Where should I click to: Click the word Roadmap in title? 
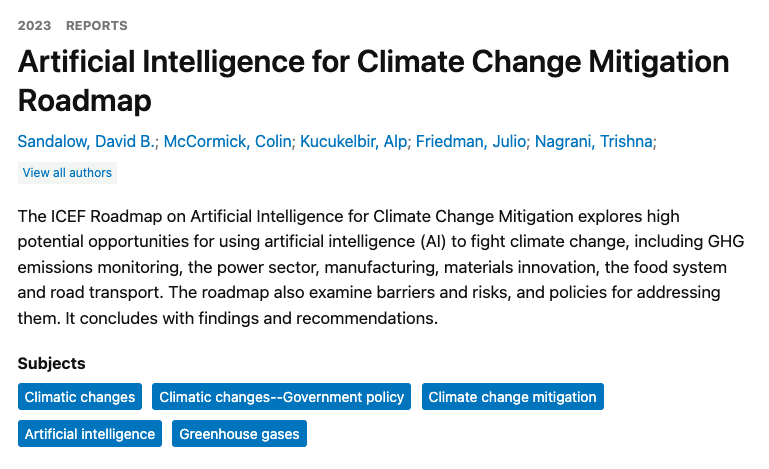coord(88,101)
